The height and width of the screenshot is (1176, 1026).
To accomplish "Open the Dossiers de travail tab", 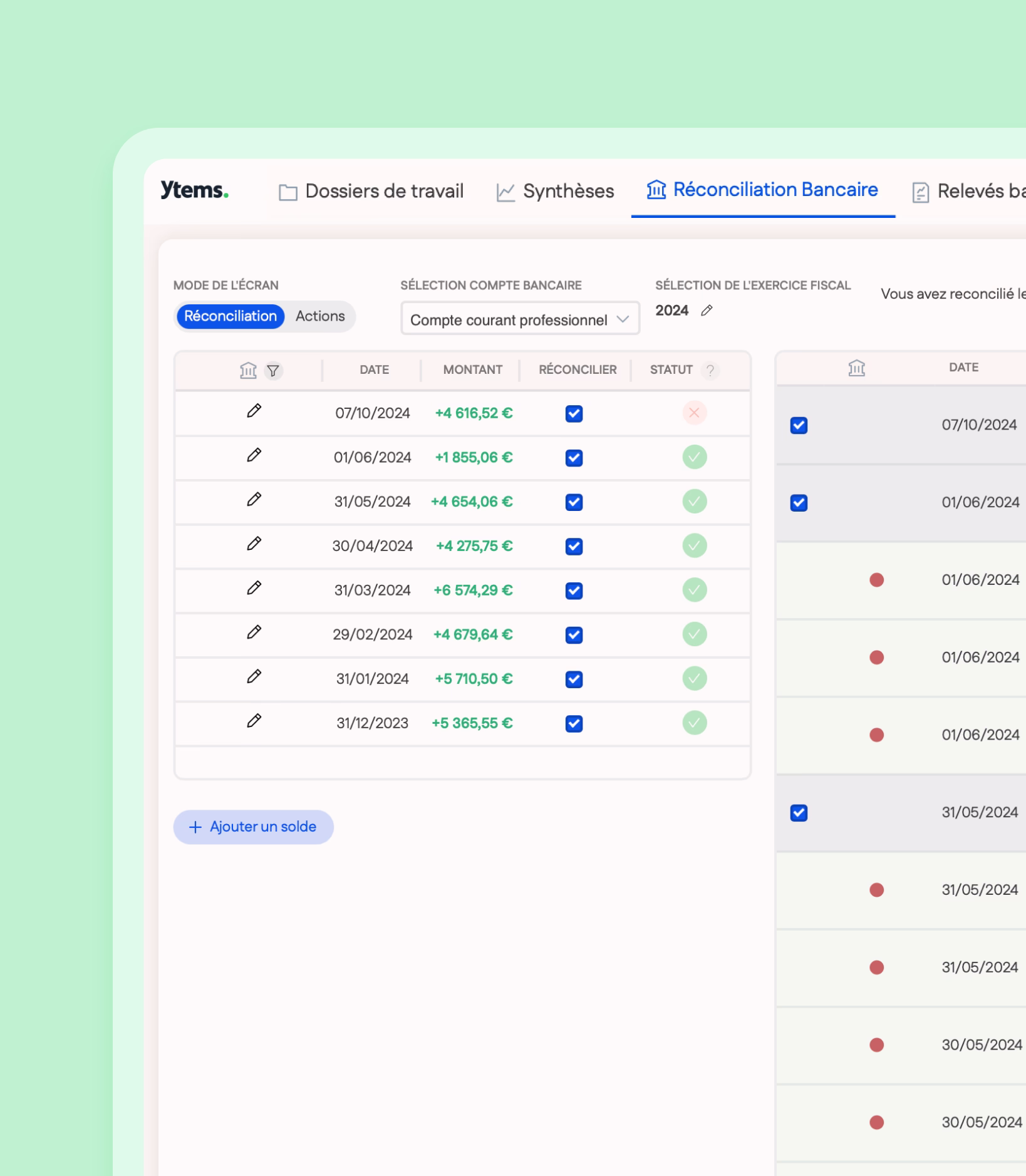I will click(371, 191).
